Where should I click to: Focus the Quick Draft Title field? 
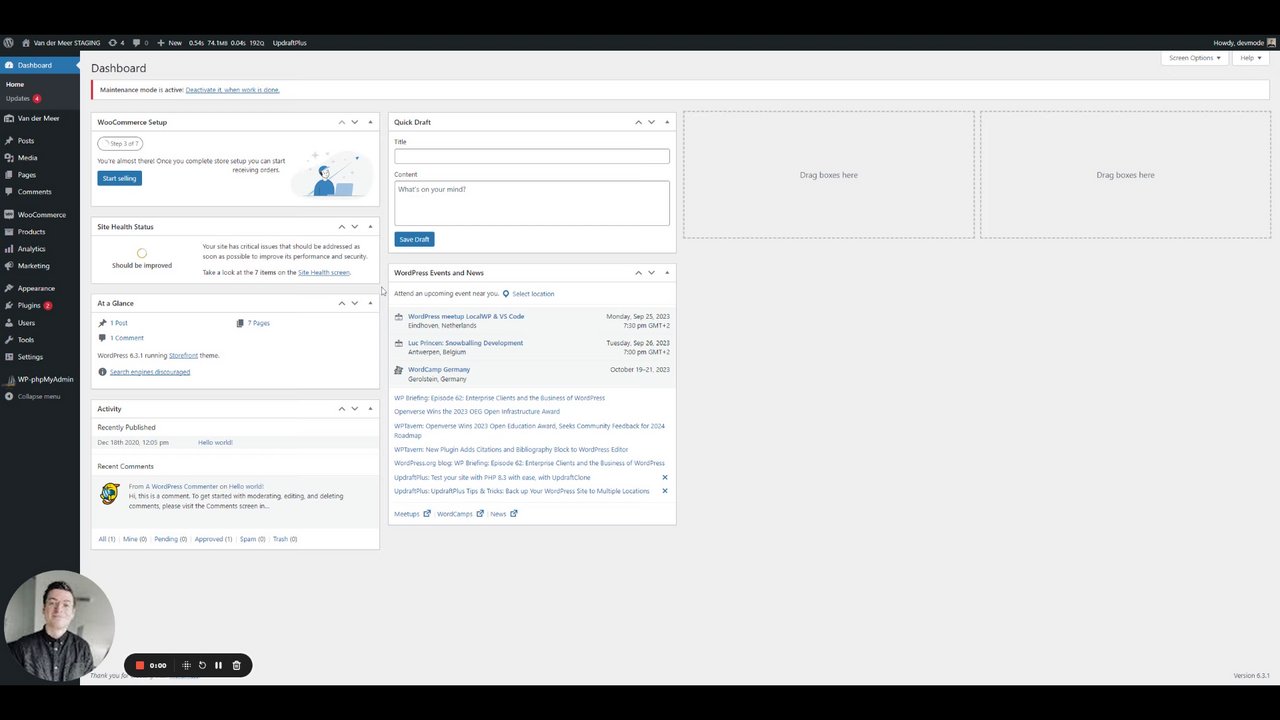(x=532, y=156)
